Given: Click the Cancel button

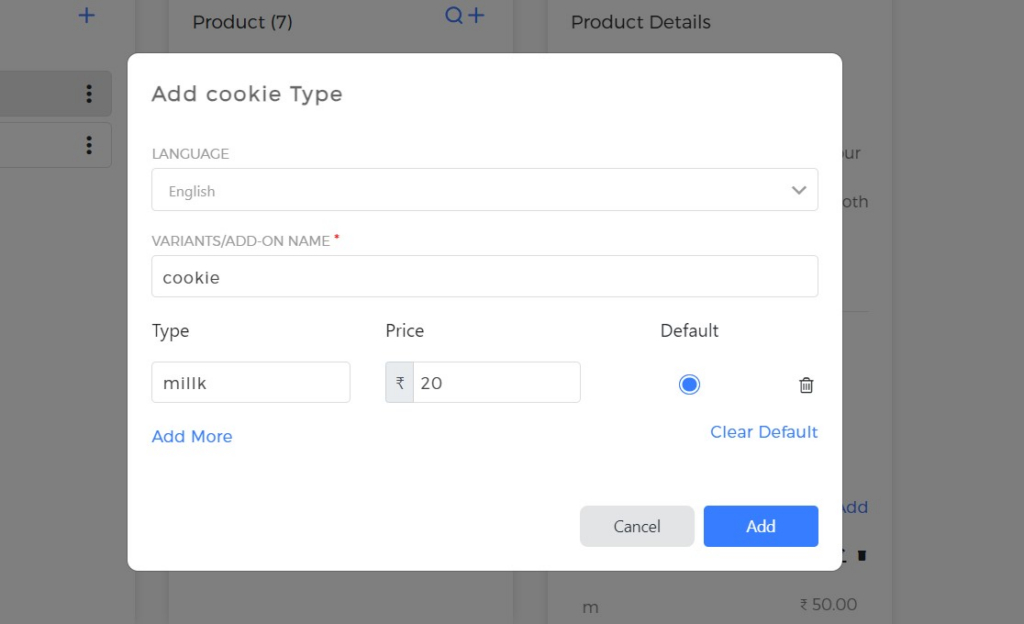Looking at the screenshot, I should (637, 526).
